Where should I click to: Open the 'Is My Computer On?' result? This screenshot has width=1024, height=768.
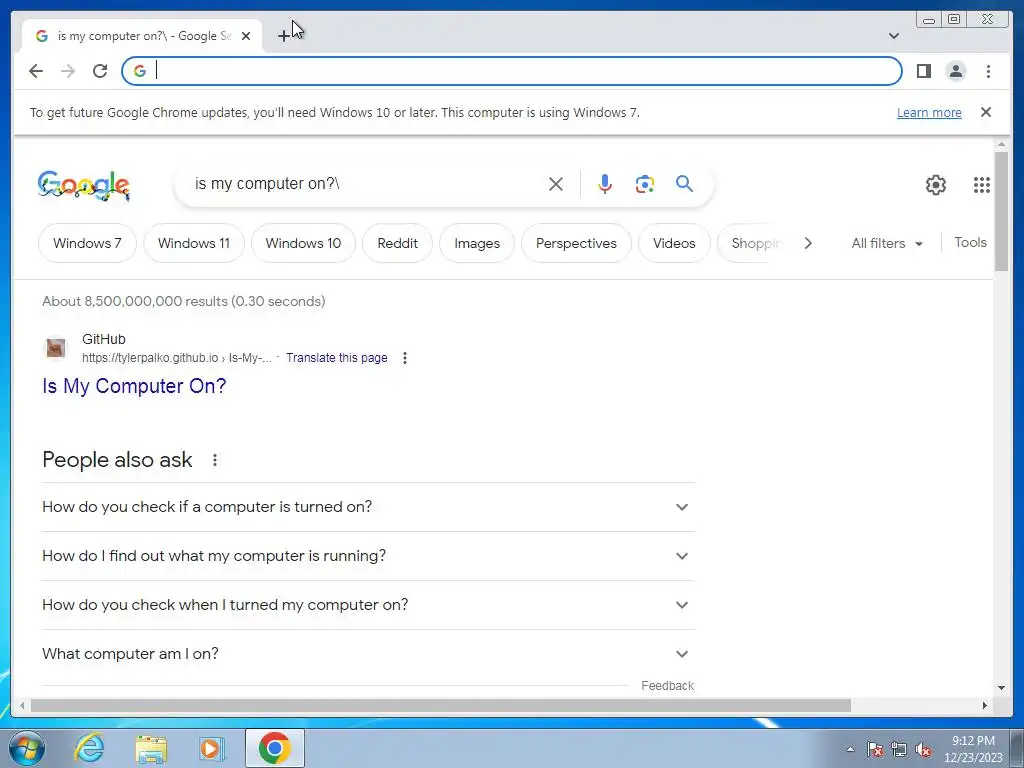click(x=134, y=386)
